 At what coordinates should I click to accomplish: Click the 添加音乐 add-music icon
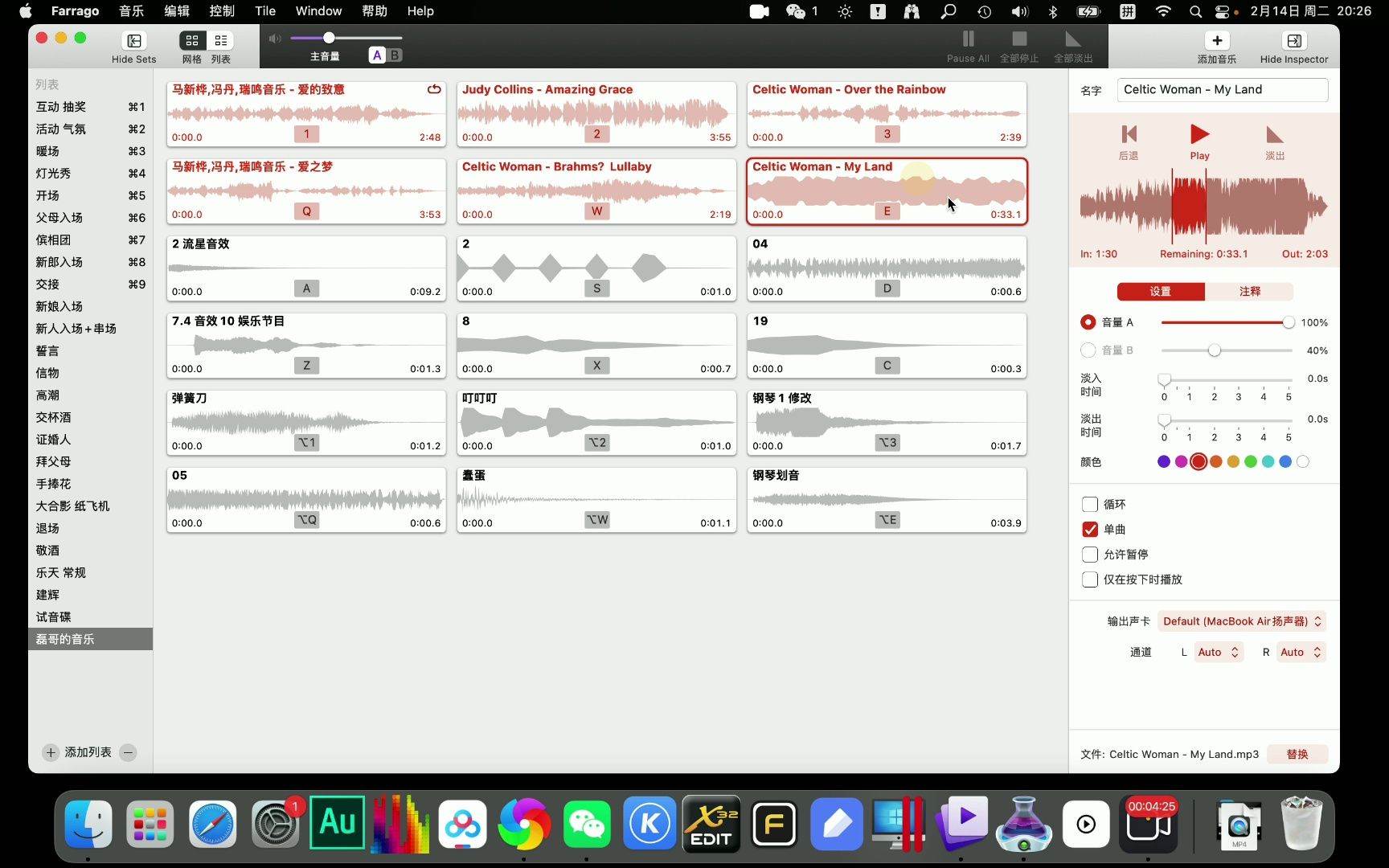[1217, 39]
